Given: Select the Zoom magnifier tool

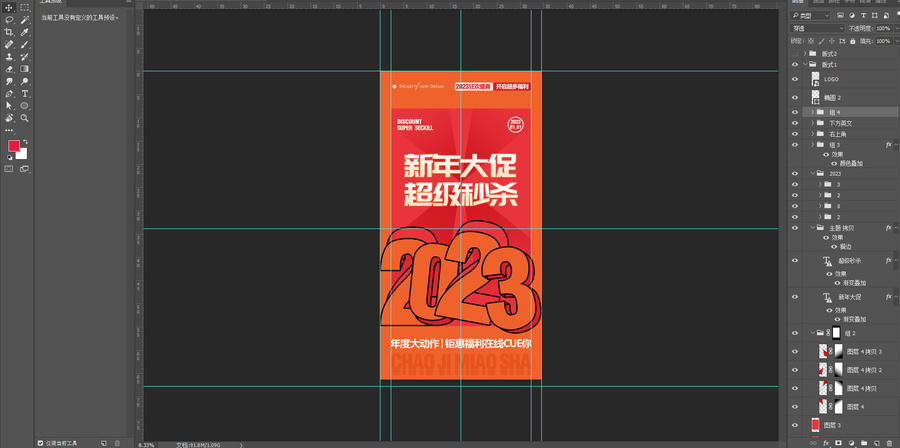Looking at the screenshot, I should point(25,118).
